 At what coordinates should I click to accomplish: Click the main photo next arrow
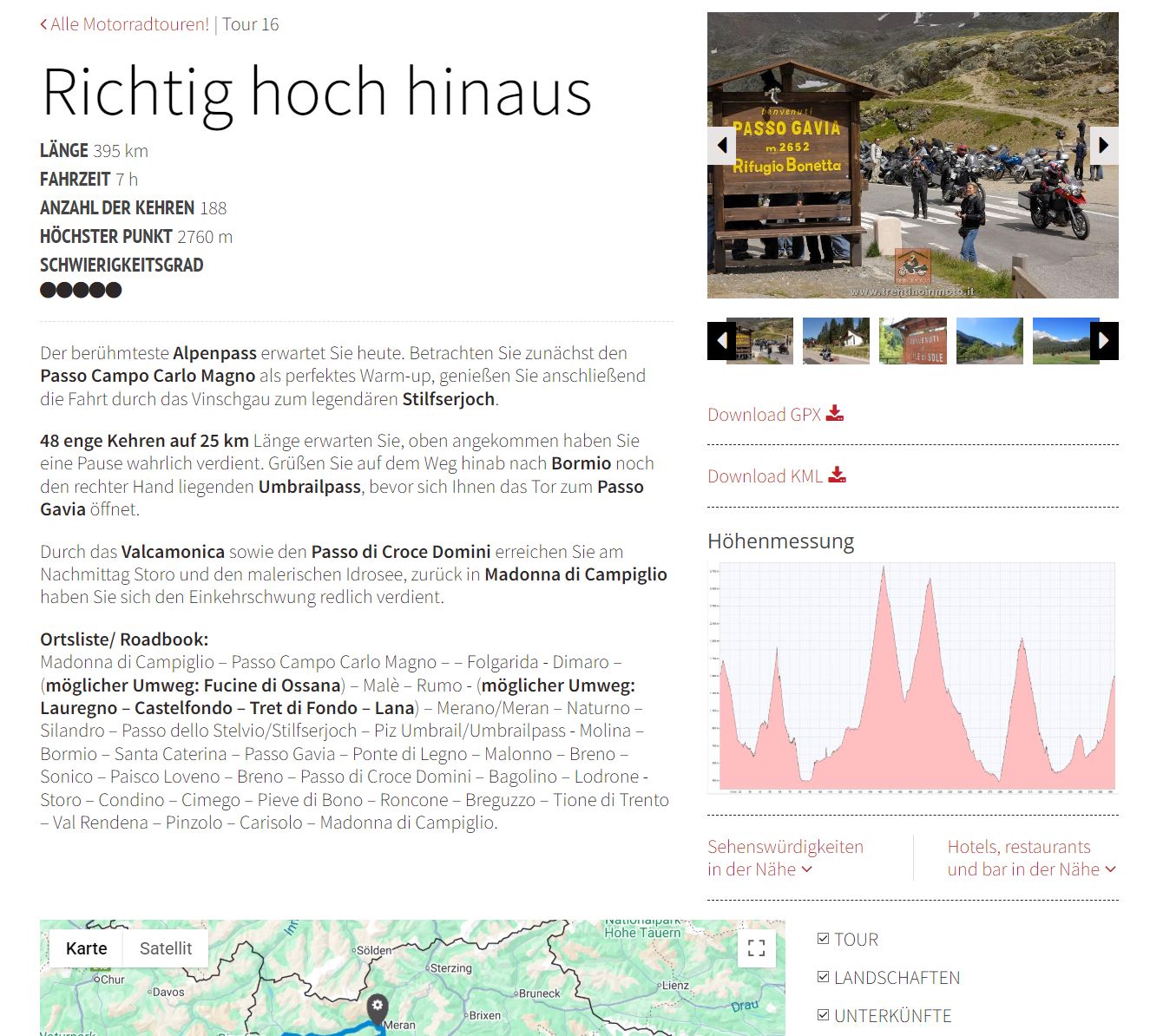tap(1103, 145)
